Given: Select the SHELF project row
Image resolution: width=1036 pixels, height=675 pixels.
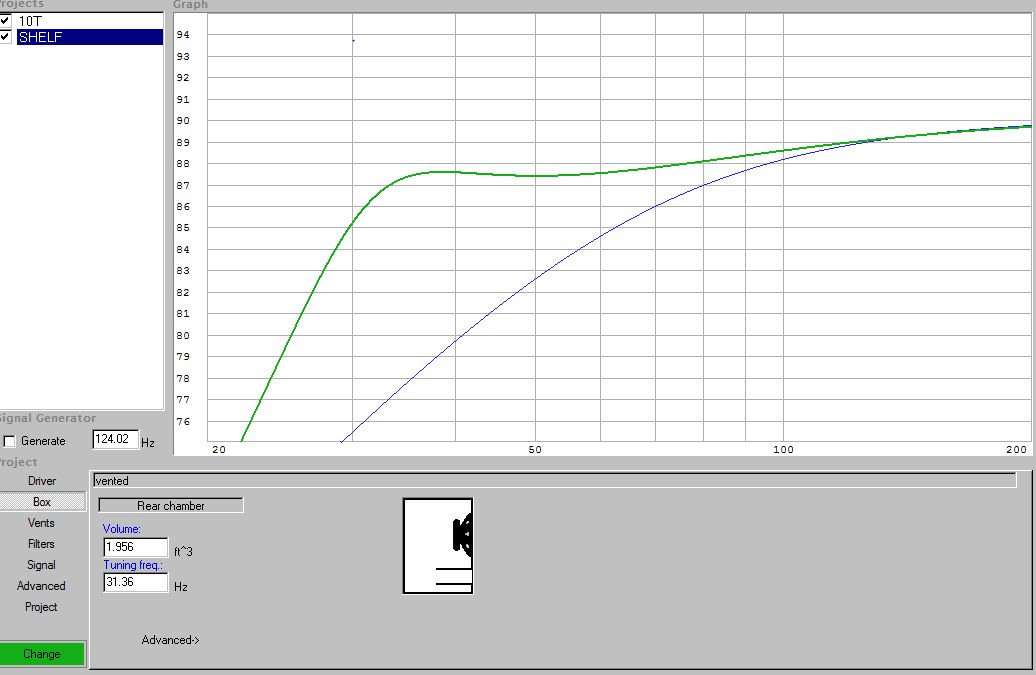Looking at the screenshot, I should 90,37.
